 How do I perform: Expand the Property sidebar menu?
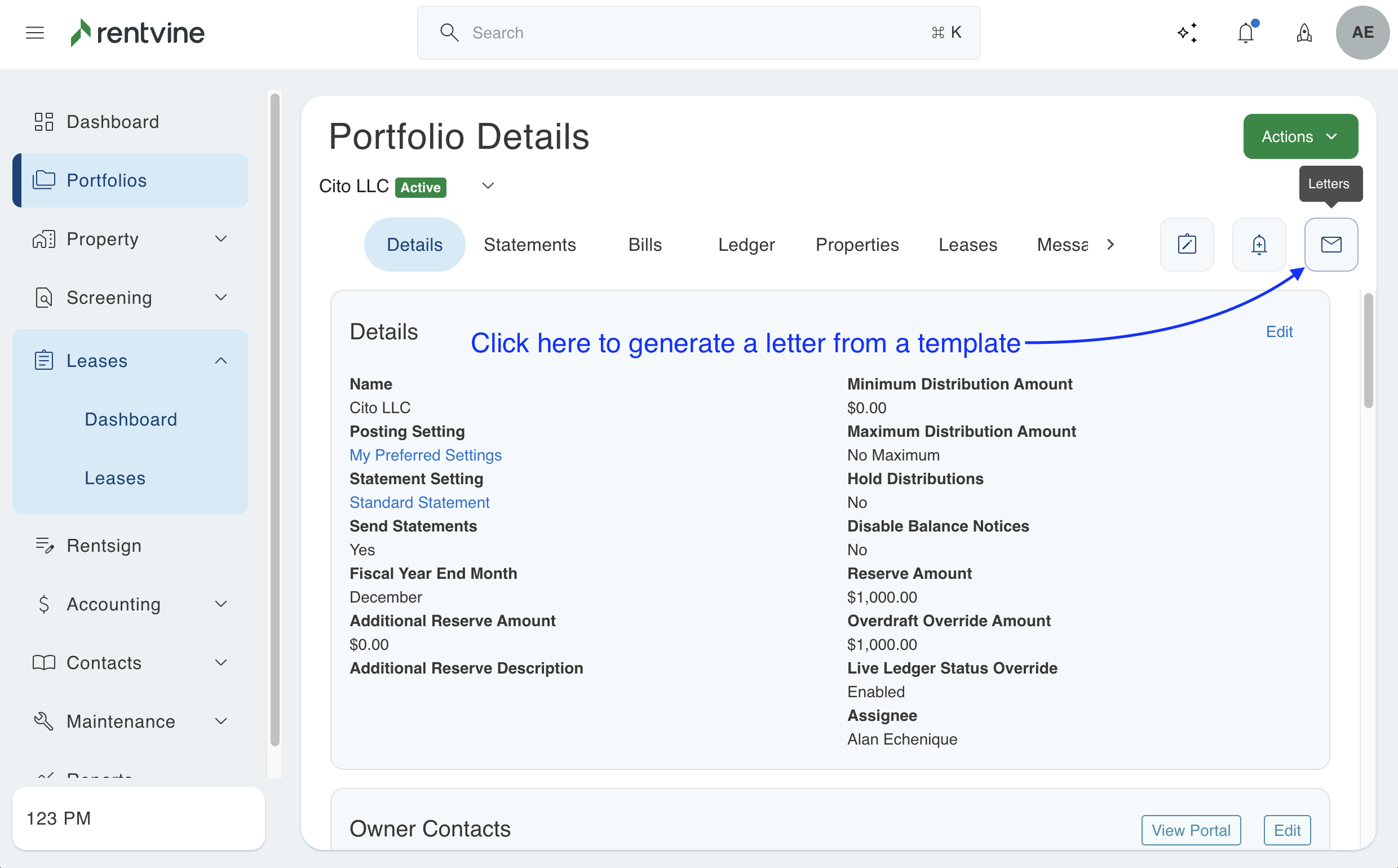[221, 239]
